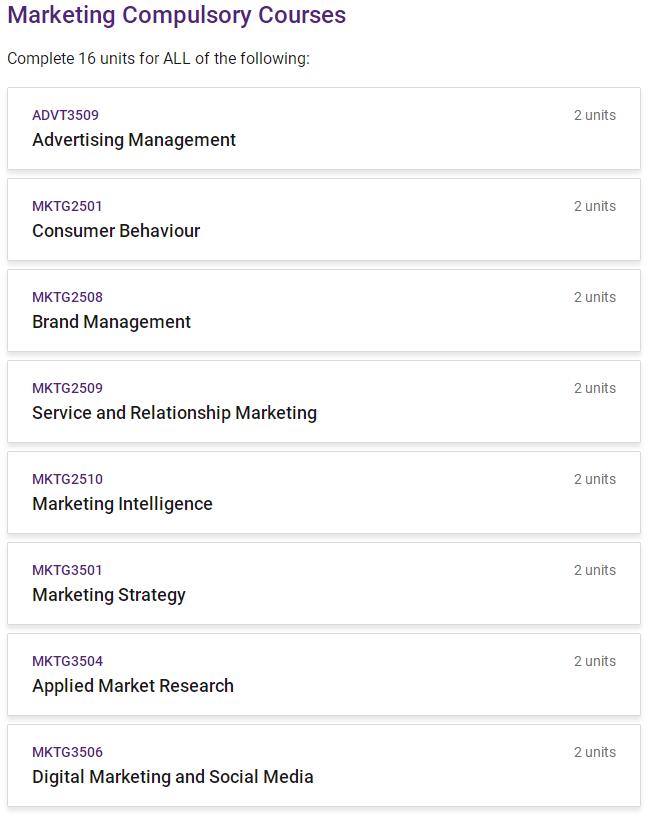Click the 2 units label for Advertising Management

594,115
